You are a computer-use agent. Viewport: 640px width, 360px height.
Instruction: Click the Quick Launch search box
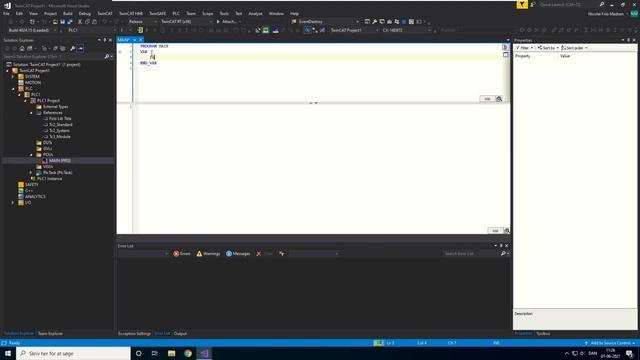pyautogui.click(x=567, y=4)
